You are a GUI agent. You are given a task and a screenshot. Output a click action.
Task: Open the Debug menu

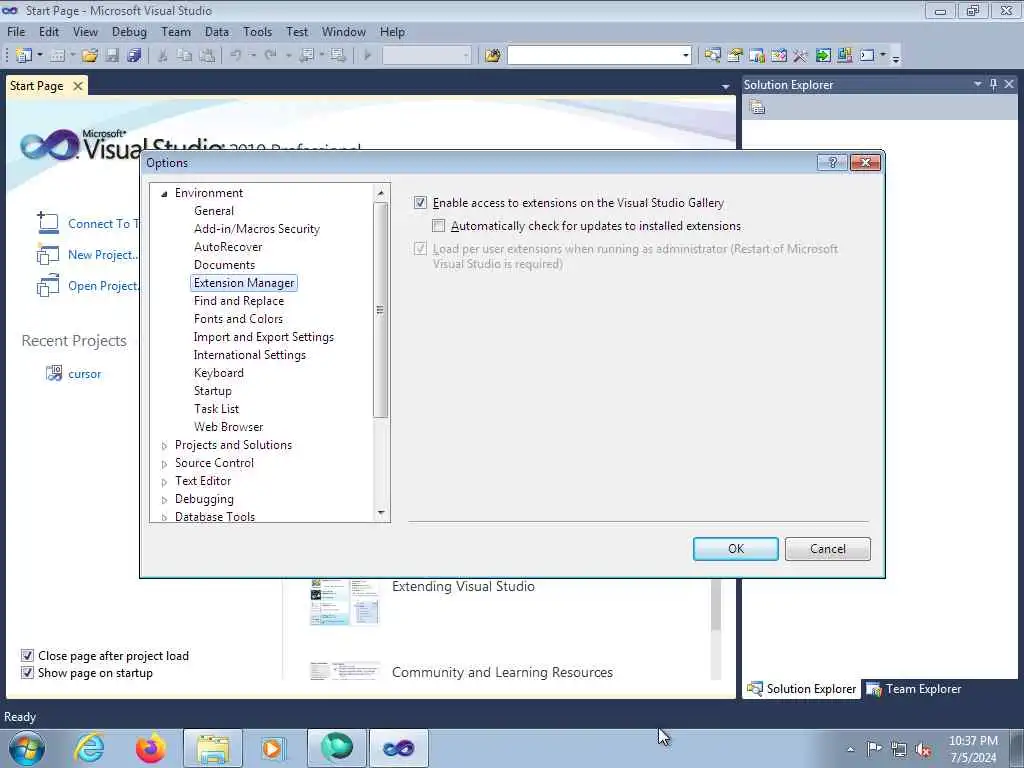[129, 31]
